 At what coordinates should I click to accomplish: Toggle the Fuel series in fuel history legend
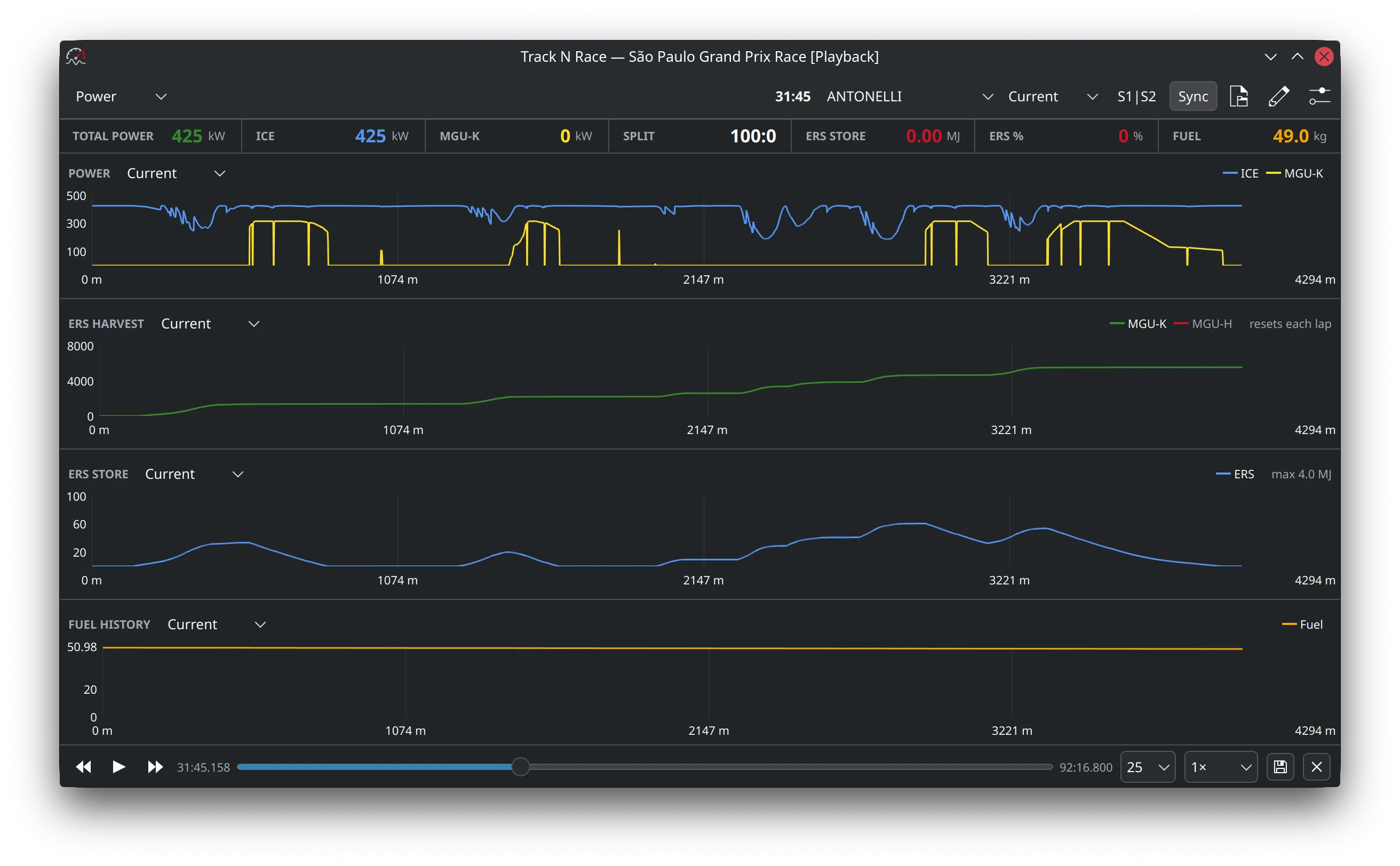1302,624
